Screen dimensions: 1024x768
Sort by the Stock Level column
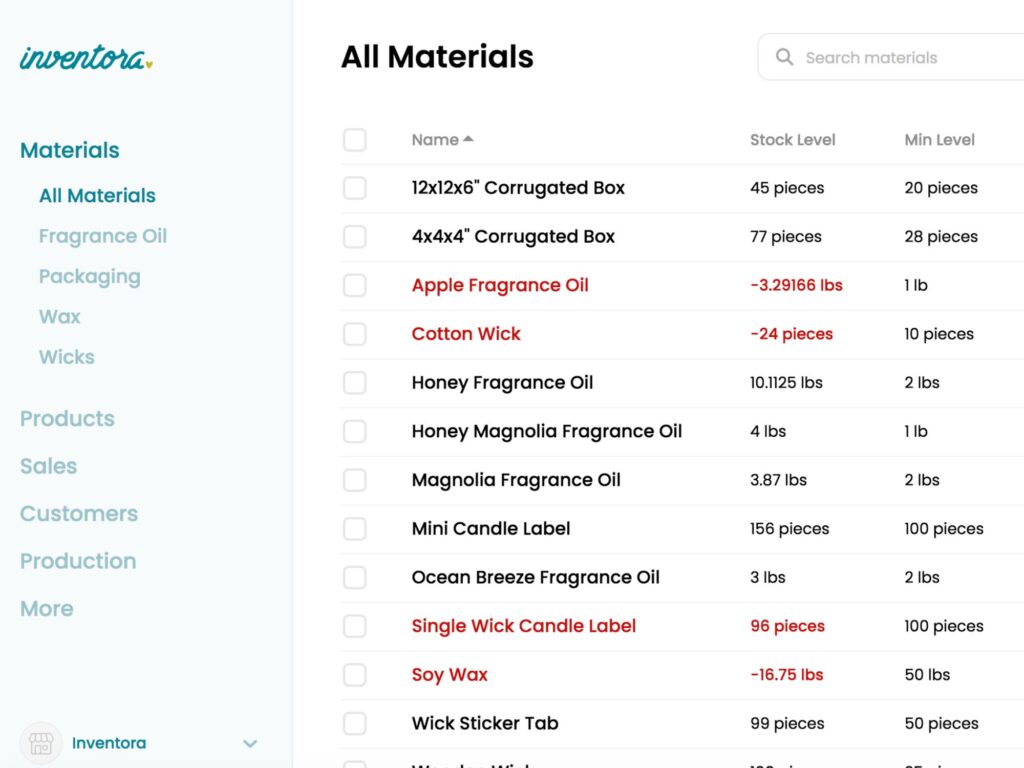(792, 140)
